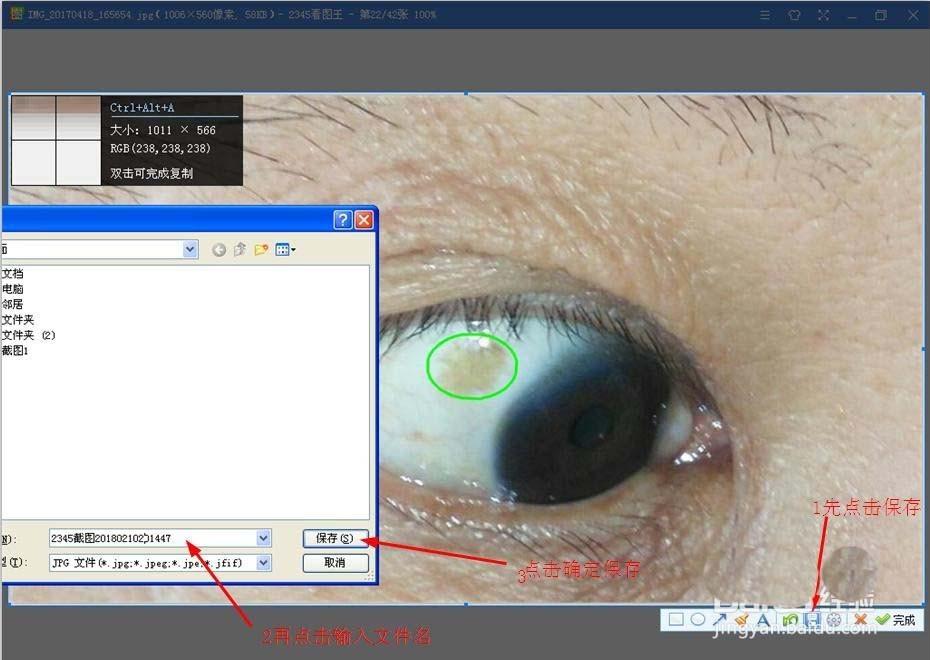Screen dimensions: 930x660
Task: Select the 截图1 folder in list
Action: coord(15,350)
